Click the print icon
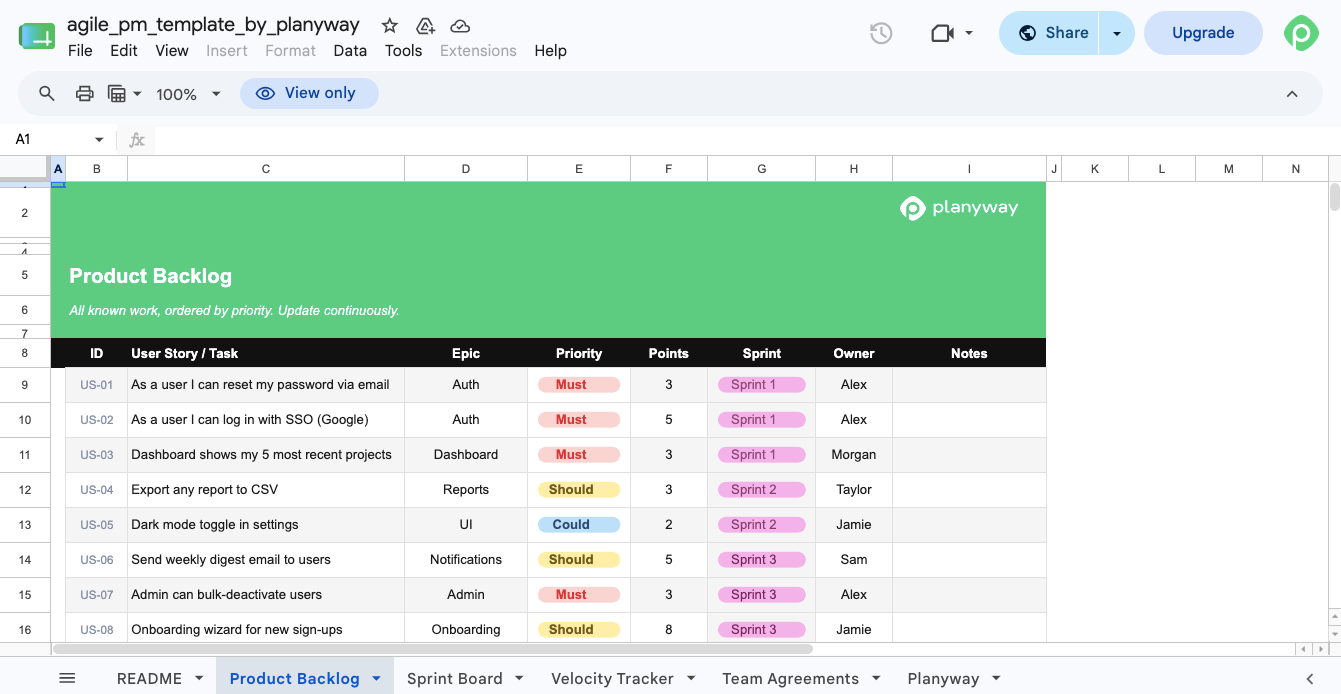This screenshot has width=1341, height=694. coord(85,93)
